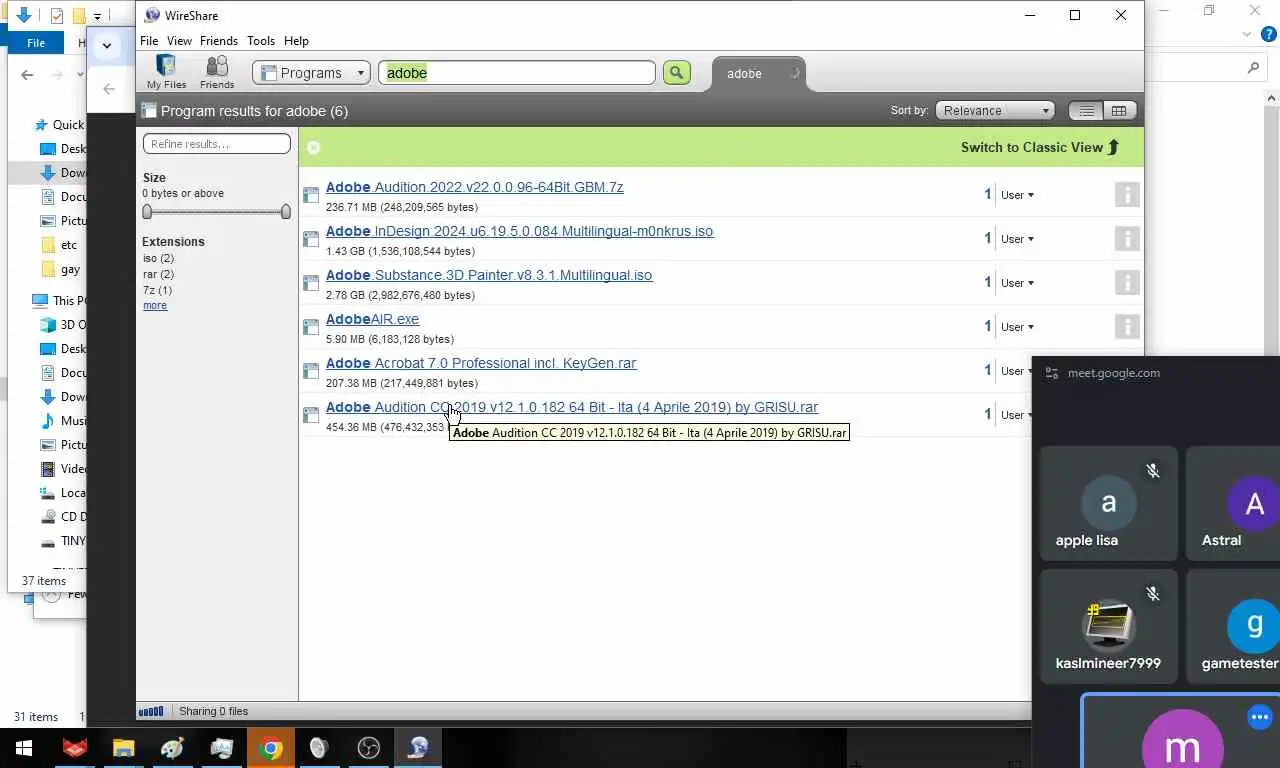This screenshot has width=1280, height=768.
Task: Open Chrome from the taskbar
Action: click(x=271, y=748)
